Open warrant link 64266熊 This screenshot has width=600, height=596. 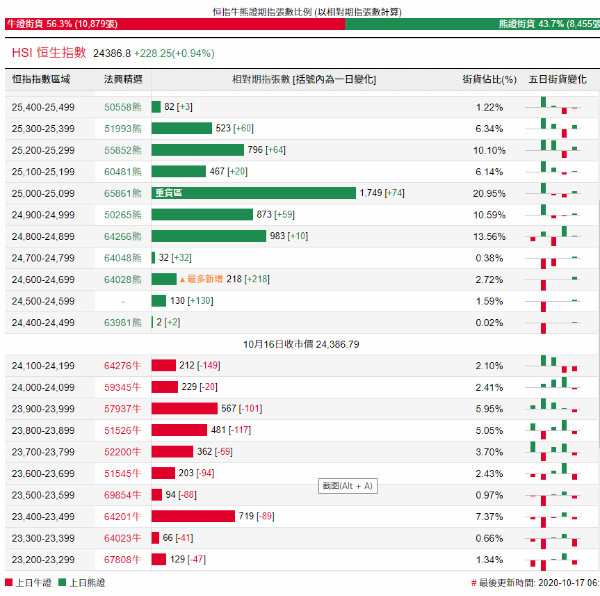click(122, 236)
